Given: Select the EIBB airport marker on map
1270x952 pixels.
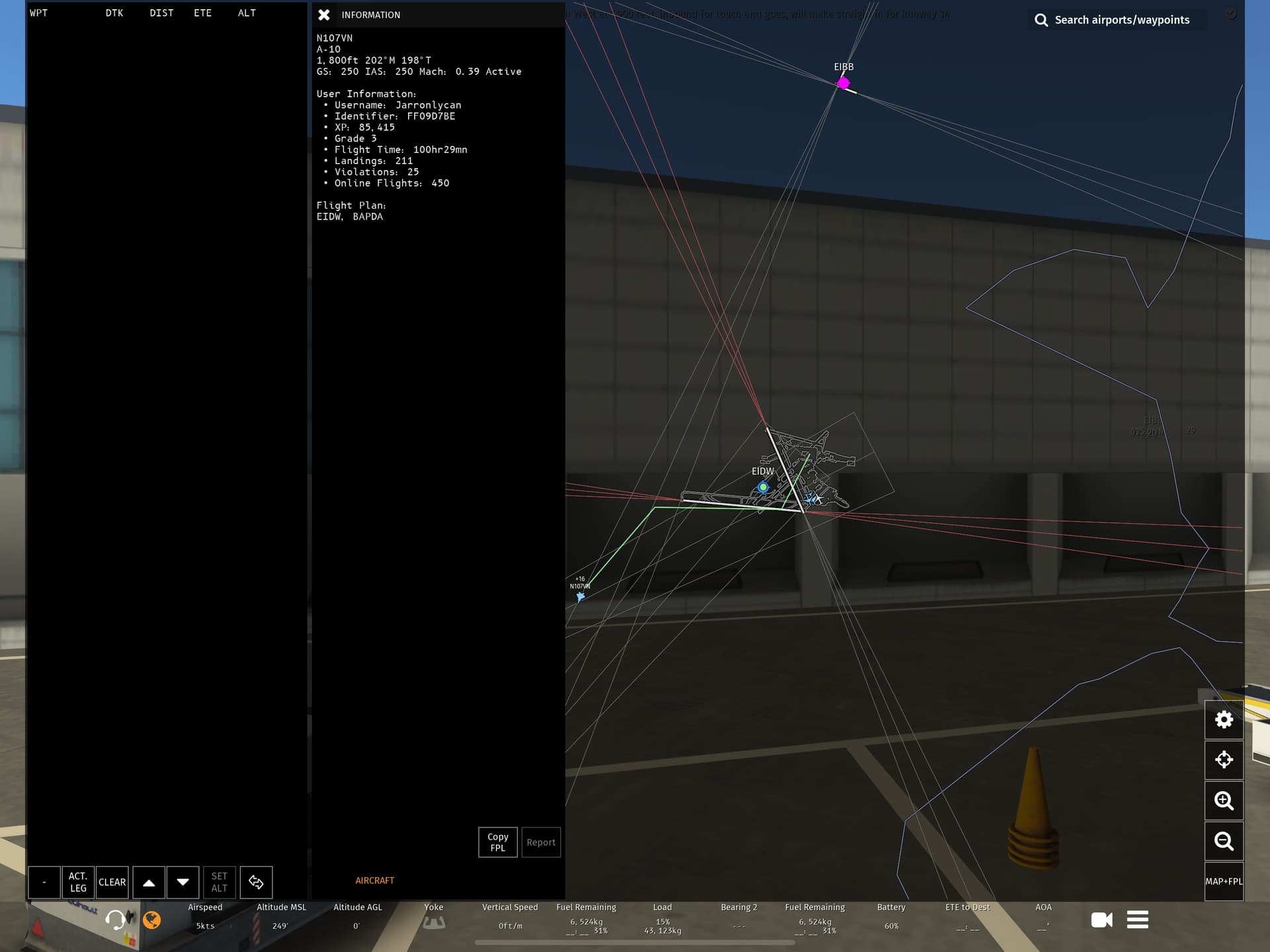Looking at the screenshot, I should tap(843, 83).
